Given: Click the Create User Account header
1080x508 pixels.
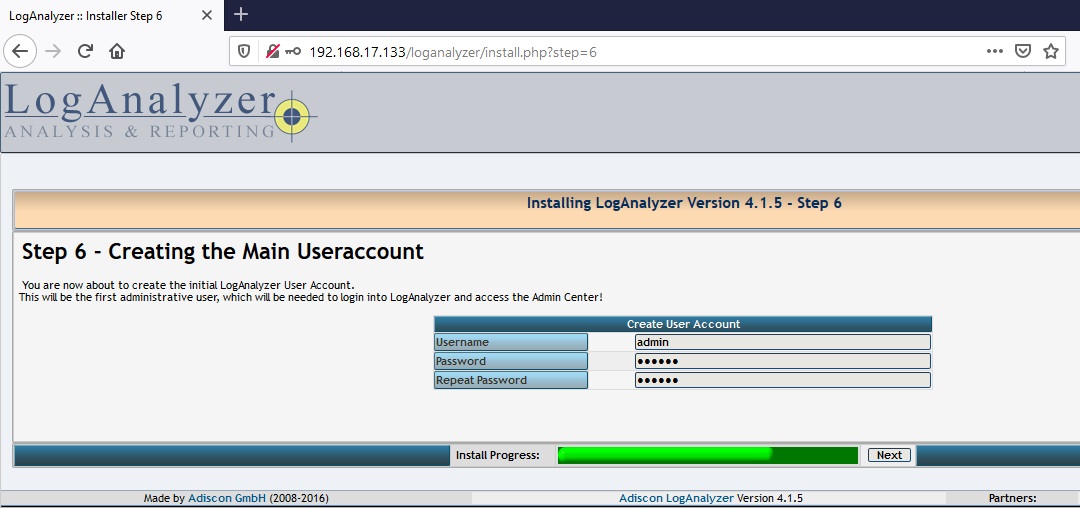Looking at the screenshot, I should [683, 324].
